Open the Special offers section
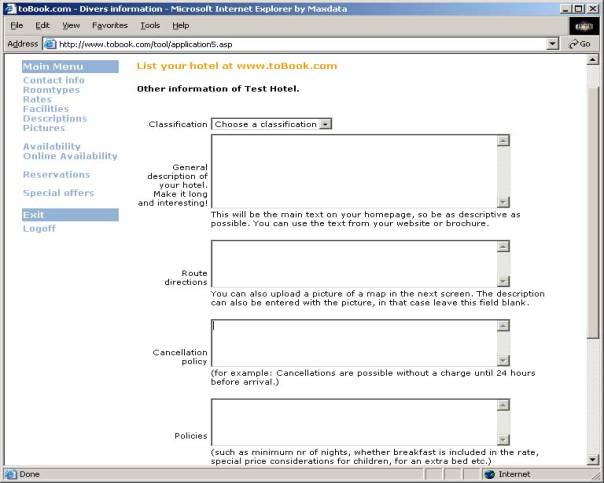 (58, 193)
